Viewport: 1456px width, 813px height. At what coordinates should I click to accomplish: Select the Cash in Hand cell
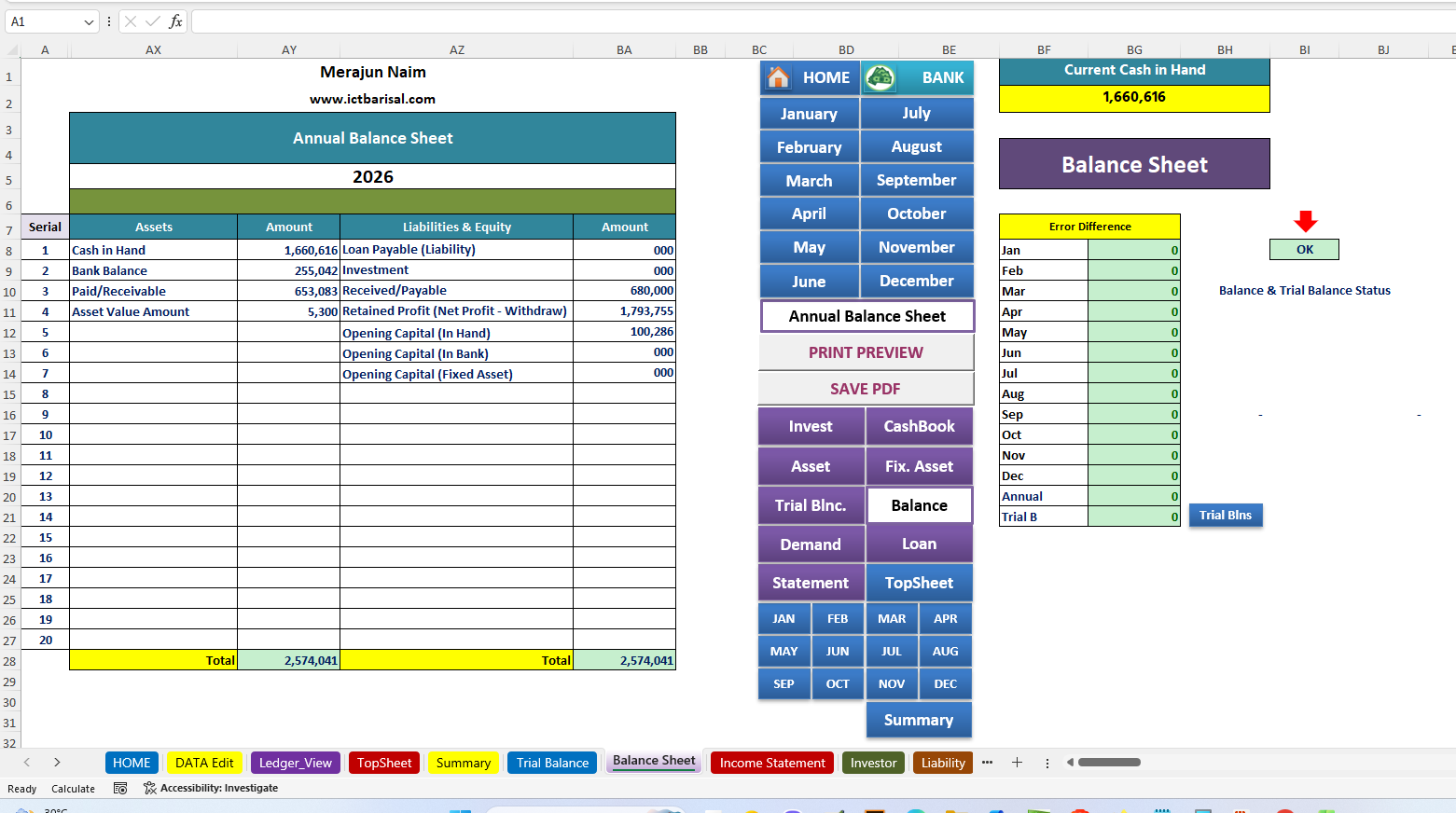click(x=154, y=250)
